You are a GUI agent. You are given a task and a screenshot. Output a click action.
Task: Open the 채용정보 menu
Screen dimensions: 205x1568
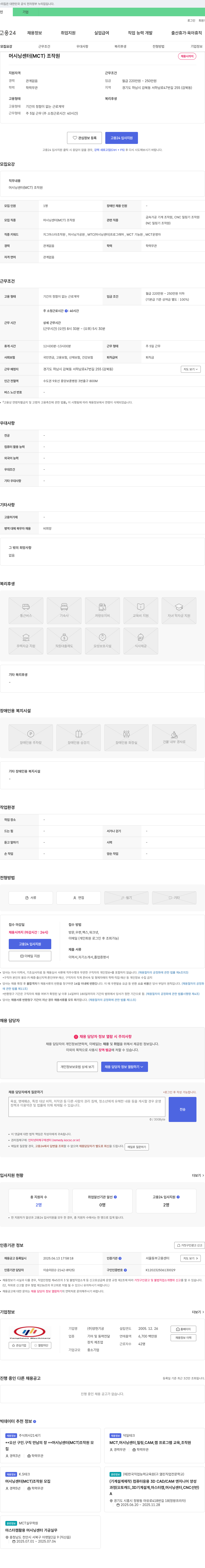click(35, 33)
